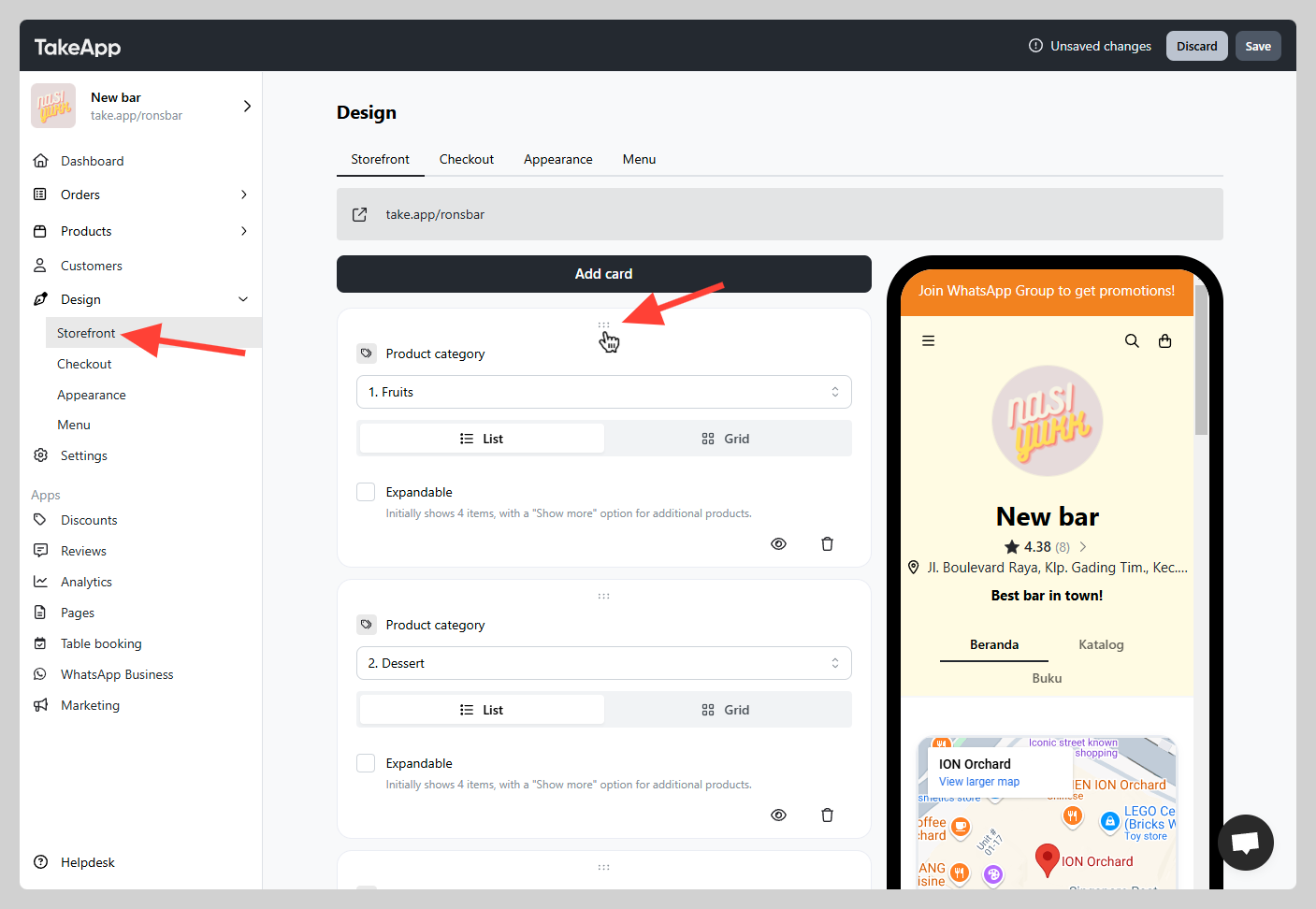Enable Expandable for Fruits category
Screen dimensions: 1316x909
tap(366, 492)
